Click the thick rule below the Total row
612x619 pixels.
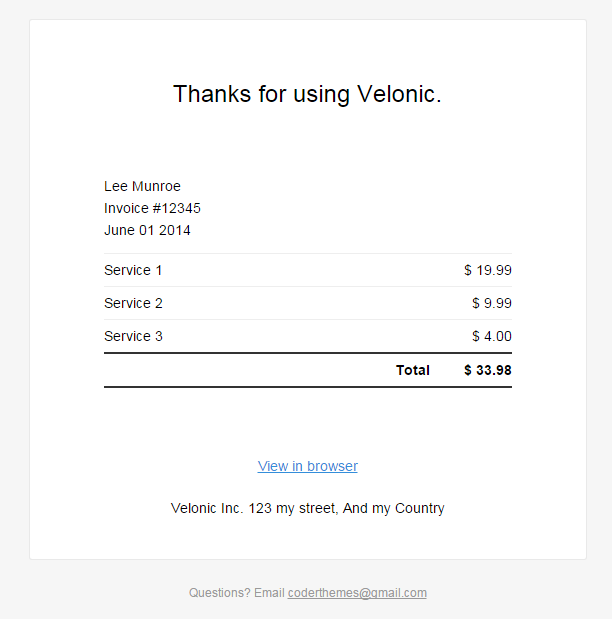pyautogui.click(x=307, y=387)
